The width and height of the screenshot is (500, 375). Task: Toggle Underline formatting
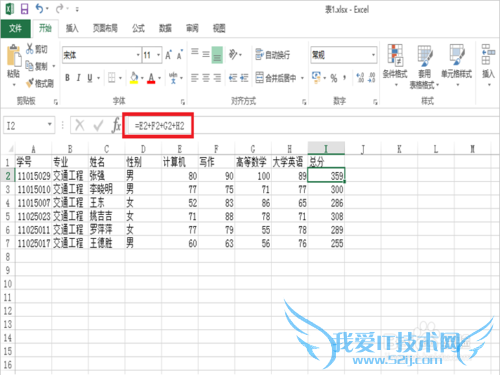90,78
